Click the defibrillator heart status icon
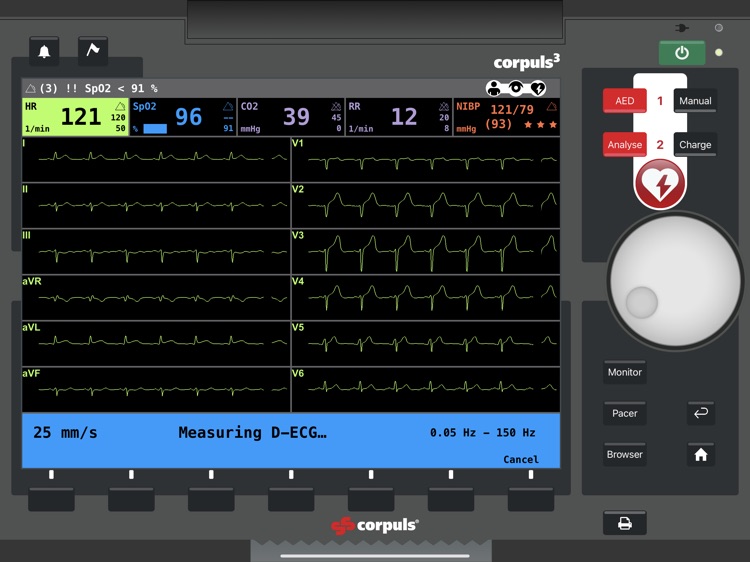The height and width of the screenshot is (562, 750). pos(538,88)
